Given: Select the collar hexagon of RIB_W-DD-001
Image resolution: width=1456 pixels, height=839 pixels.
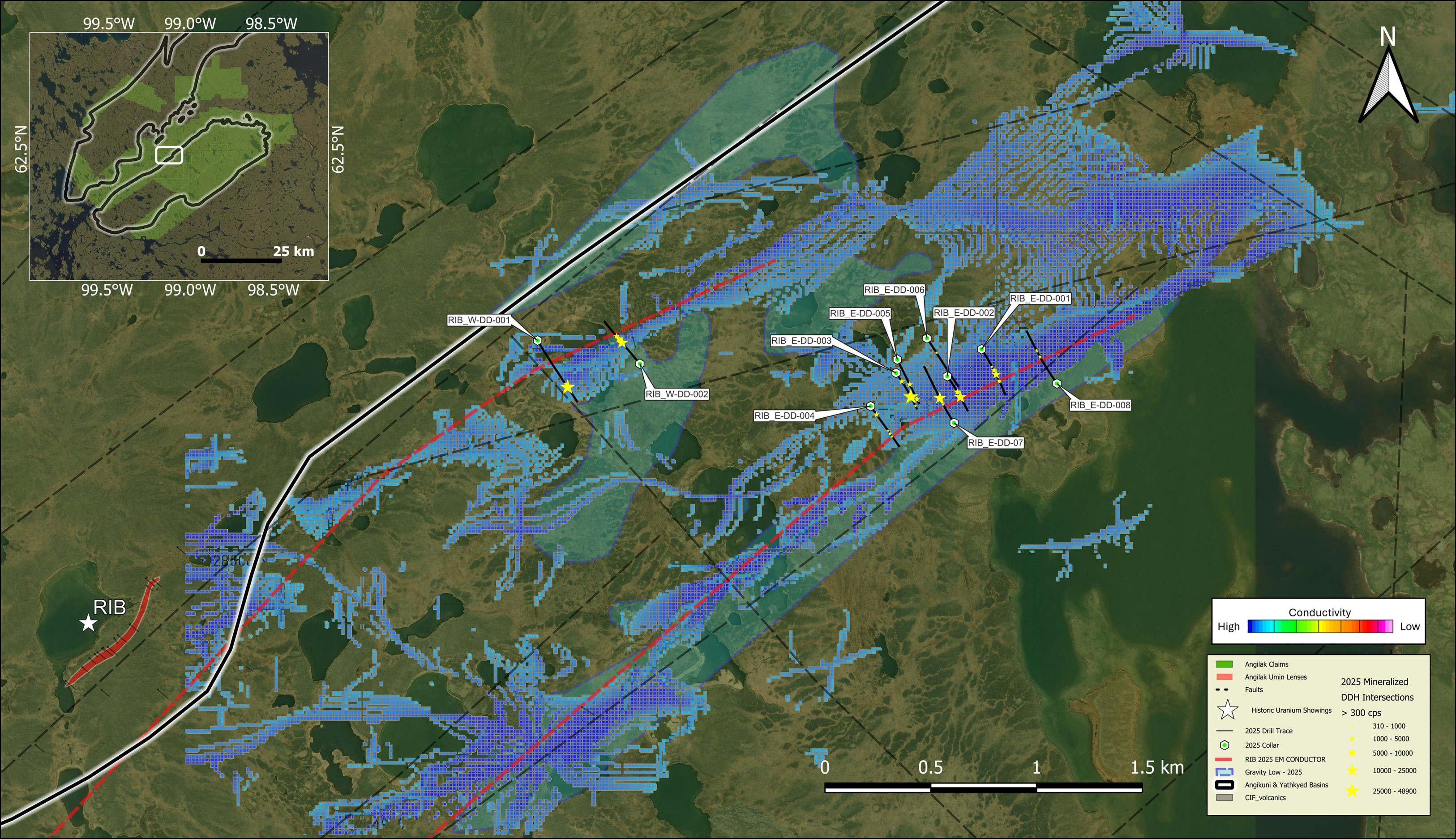Looking at the screenshot, I should point(538,341).
